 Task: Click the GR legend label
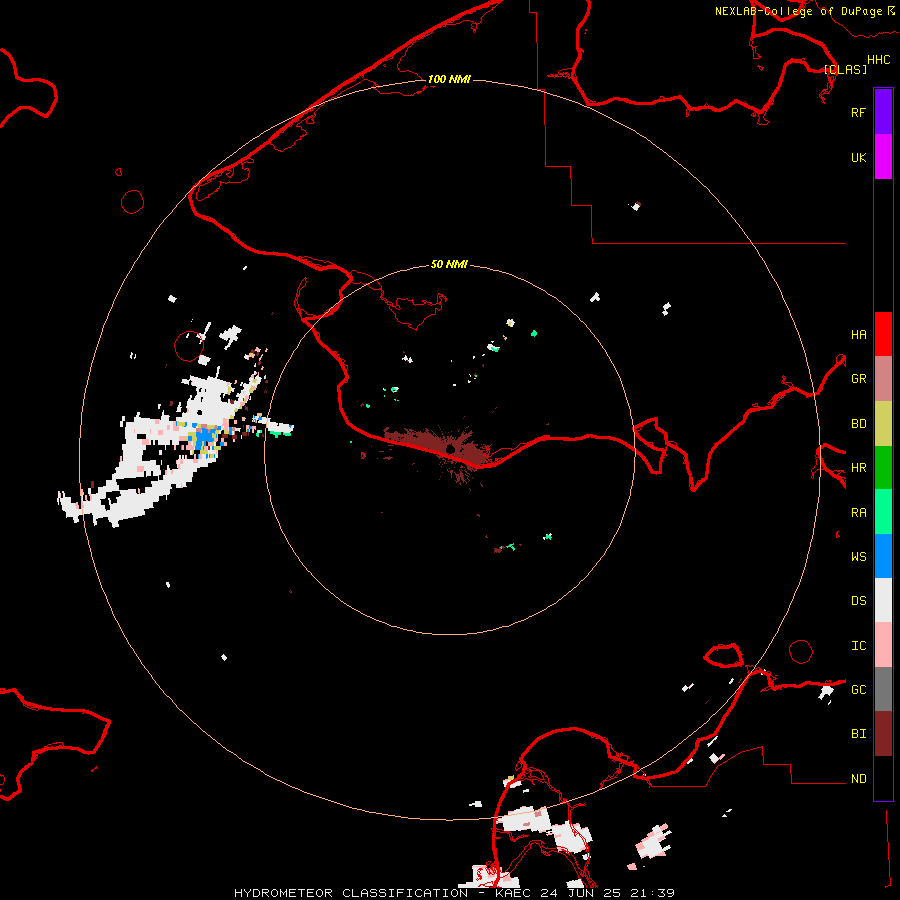coord(858,379)
